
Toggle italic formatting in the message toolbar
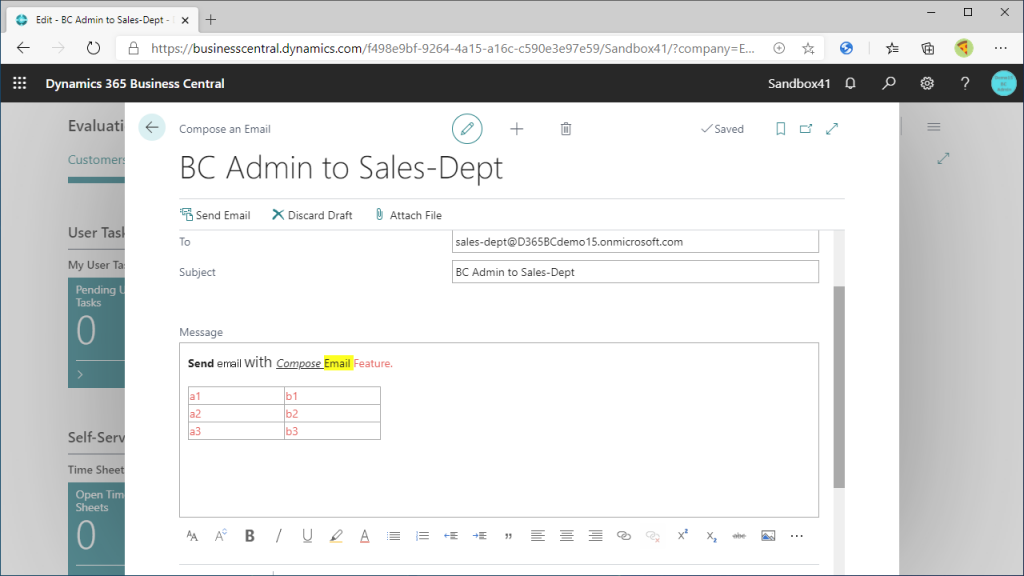278,536
